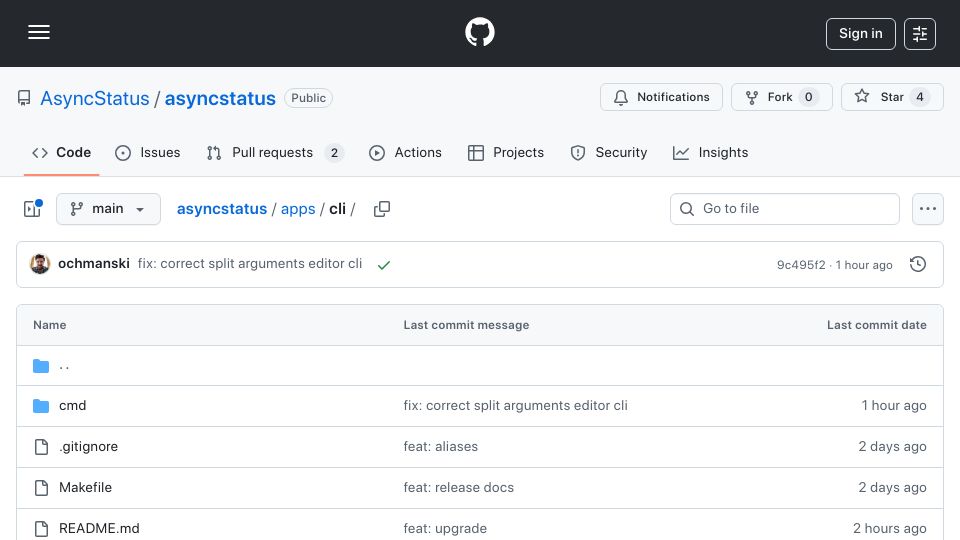
Task: Open the cmd folder
Action: click(72, 405)
